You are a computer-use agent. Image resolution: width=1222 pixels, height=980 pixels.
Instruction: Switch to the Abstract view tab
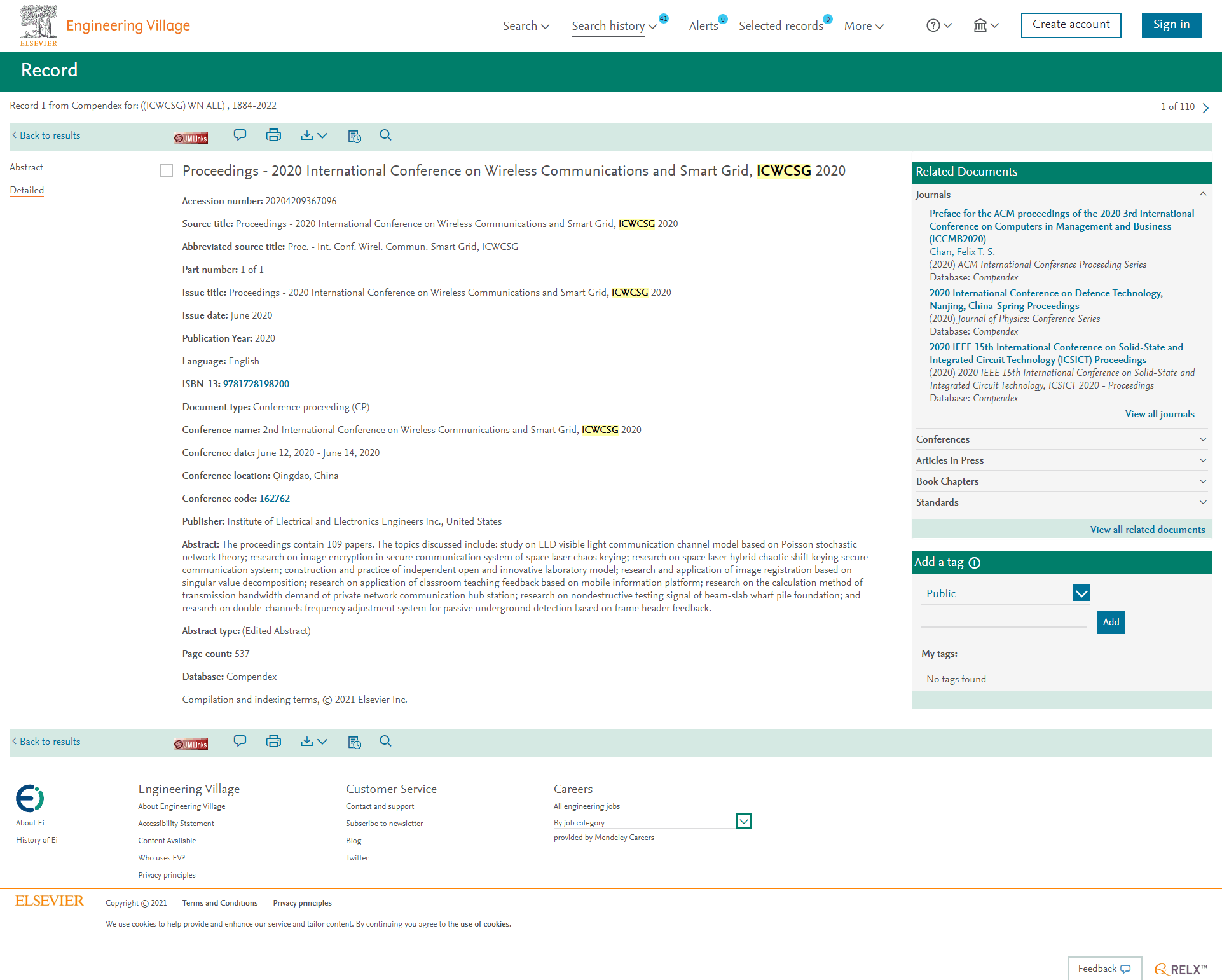pos(26,167)
